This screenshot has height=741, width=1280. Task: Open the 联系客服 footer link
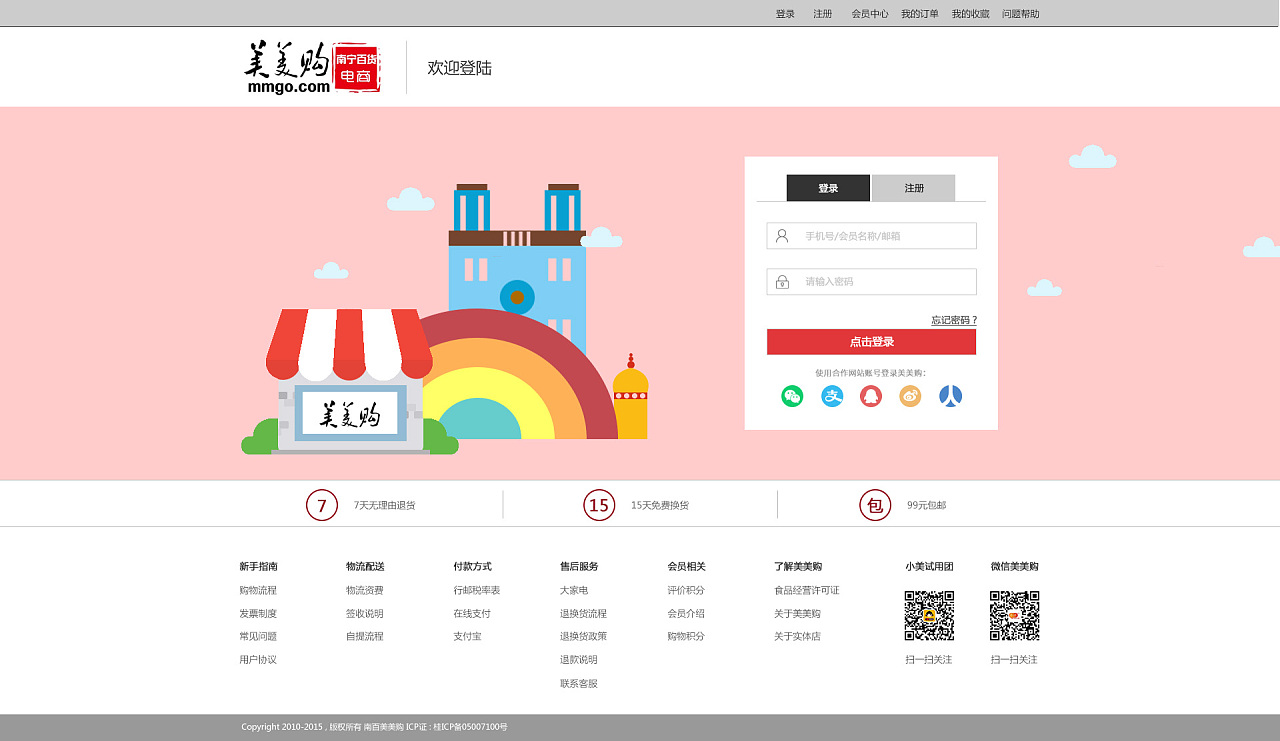coord(578,683)
